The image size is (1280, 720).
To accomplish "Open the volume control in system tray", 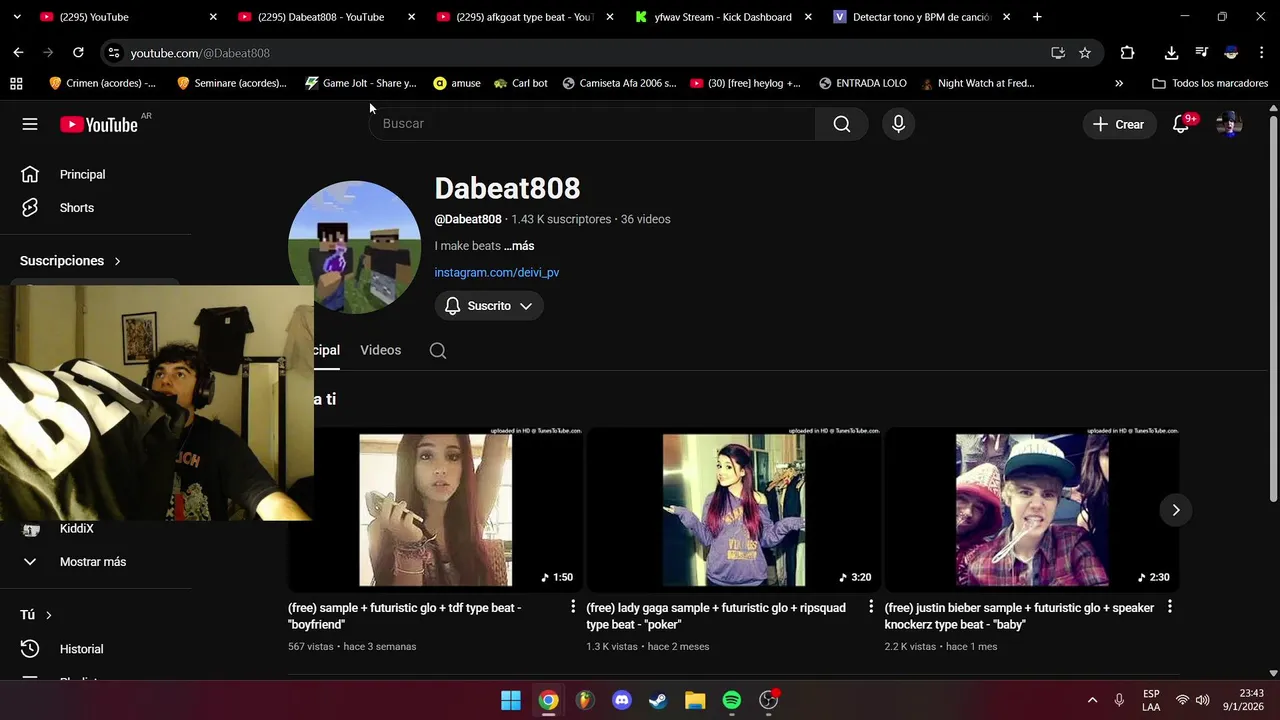I will [x=1202, y=700].
